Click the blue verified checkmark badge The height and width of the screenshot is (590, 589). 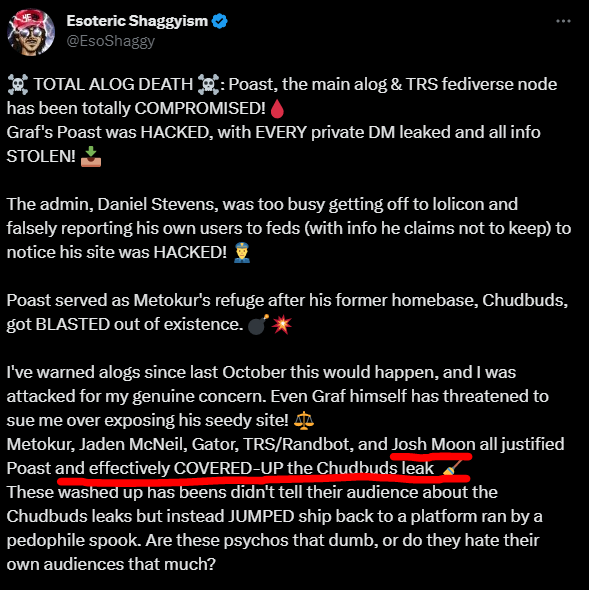pos(220,21)
